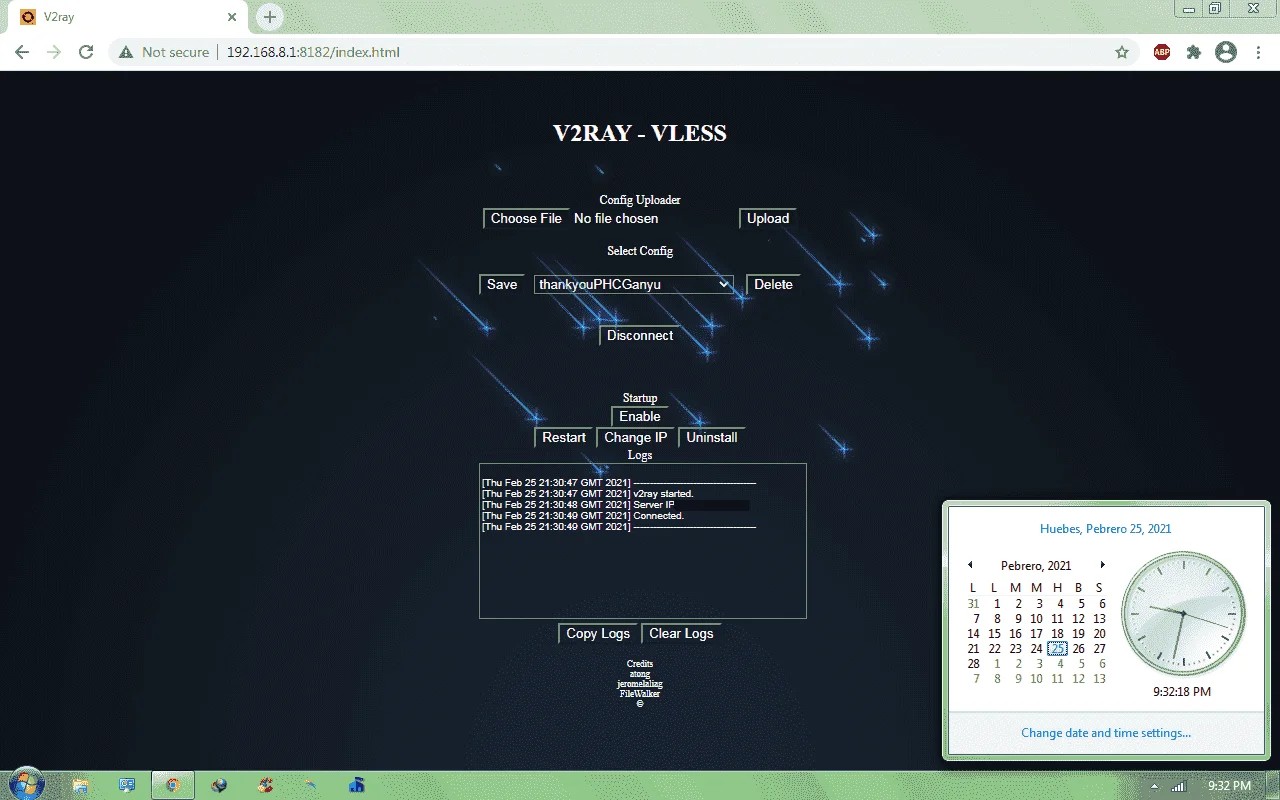Image resolution: width=1280 pixels, height=800 pixels.
Task: Select day 17 in the calendar
Action: coord(1036,634)
